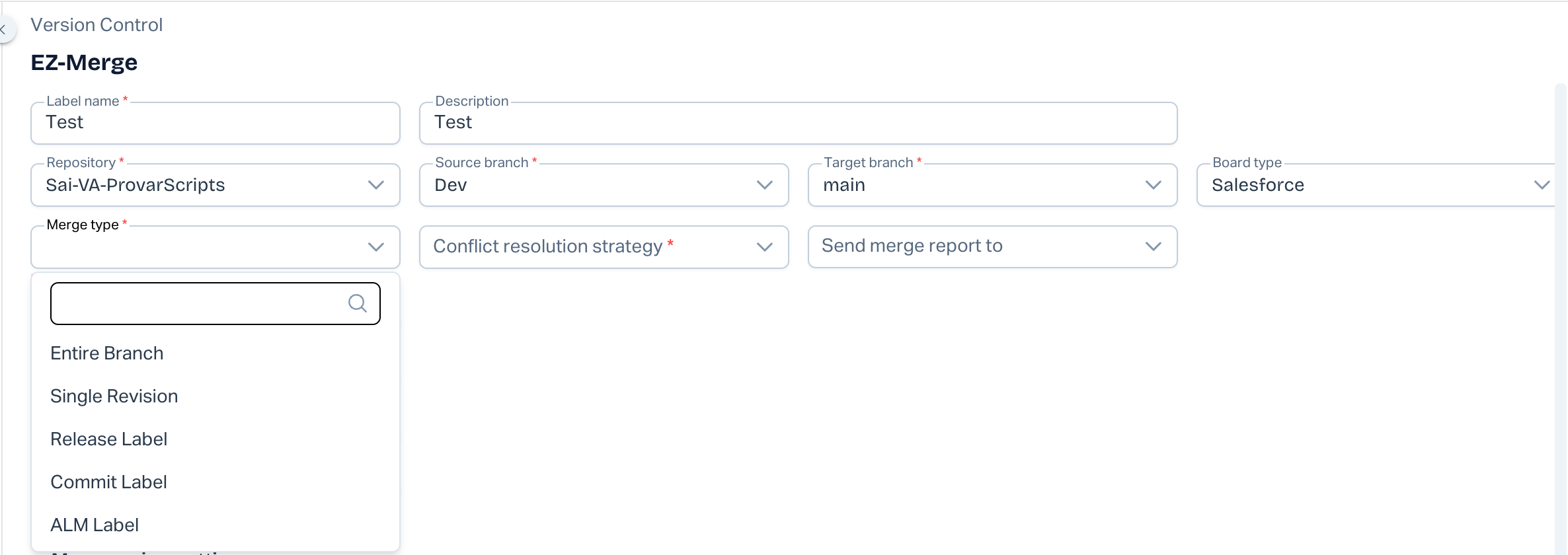
Task: Select Commit Label merge type
Action: (109, 482)
